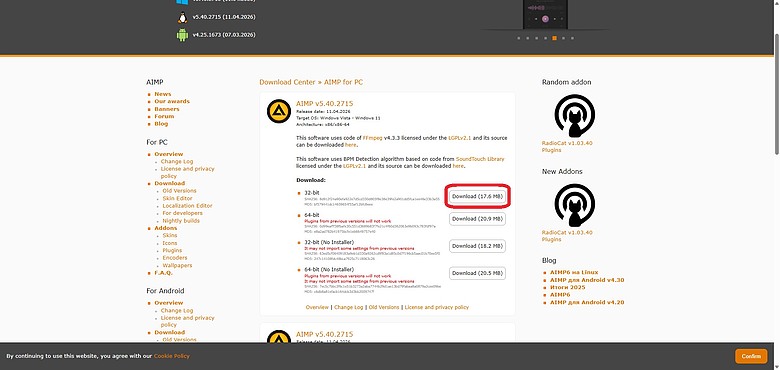Open Nightly builds page
The width and height of the screenshot is (780, 370).
click(181, 221)
